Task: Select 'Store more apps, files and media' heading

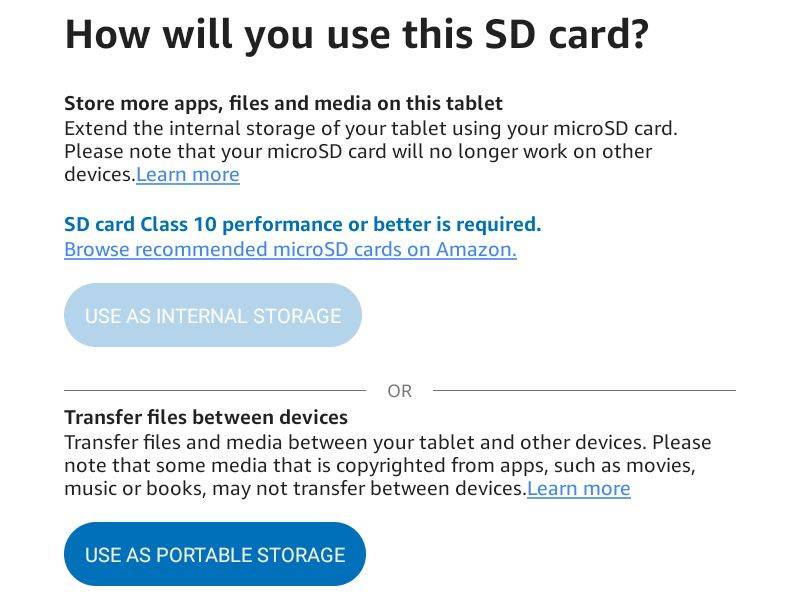Action: [x=283, y=103]
